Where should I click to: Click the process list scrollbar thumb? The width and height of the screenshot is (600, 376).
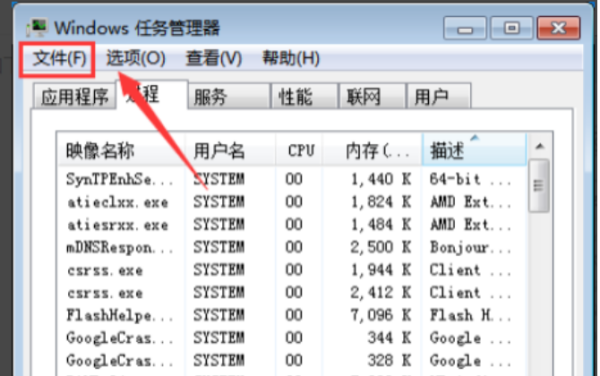pos(539,186)
